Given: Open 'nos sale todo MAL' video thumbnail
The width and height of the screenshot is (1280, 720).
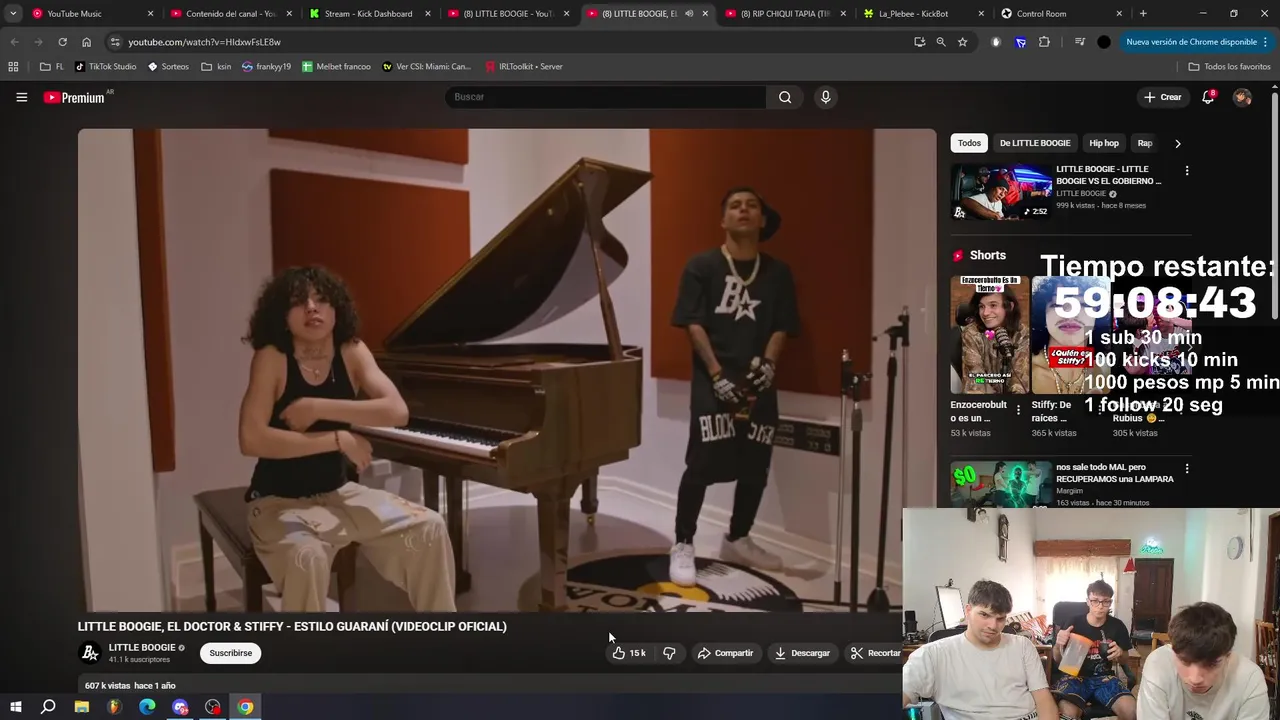Looking at the screenshot, I should click(x=1001, y=485).
